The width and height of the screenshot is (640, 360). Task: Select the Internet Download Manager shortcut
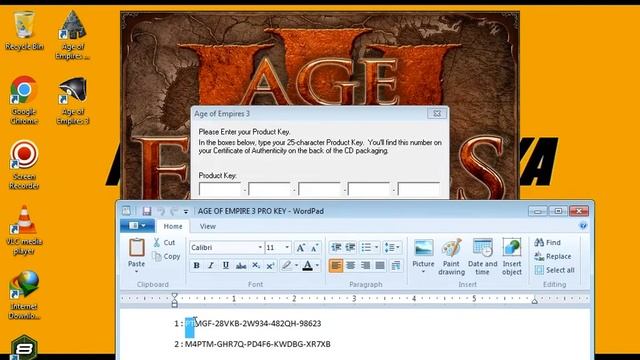[x=24, y=295]
